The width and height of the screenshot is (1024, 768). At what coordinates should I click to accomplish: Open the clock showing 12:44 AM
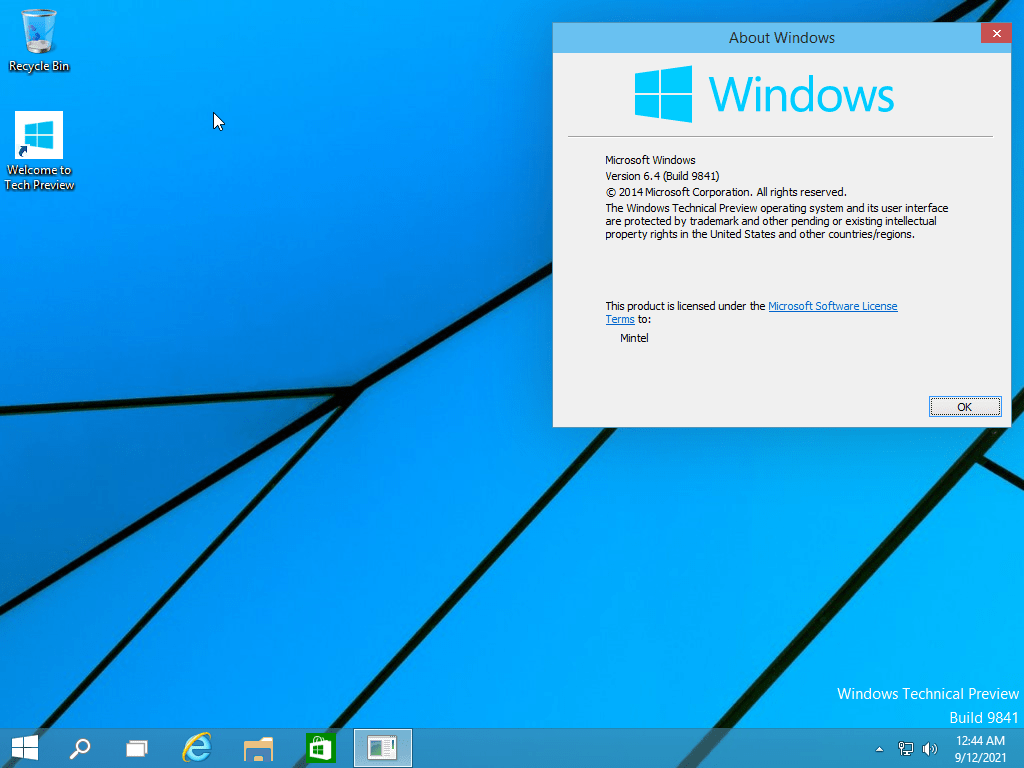click(979, 748)
